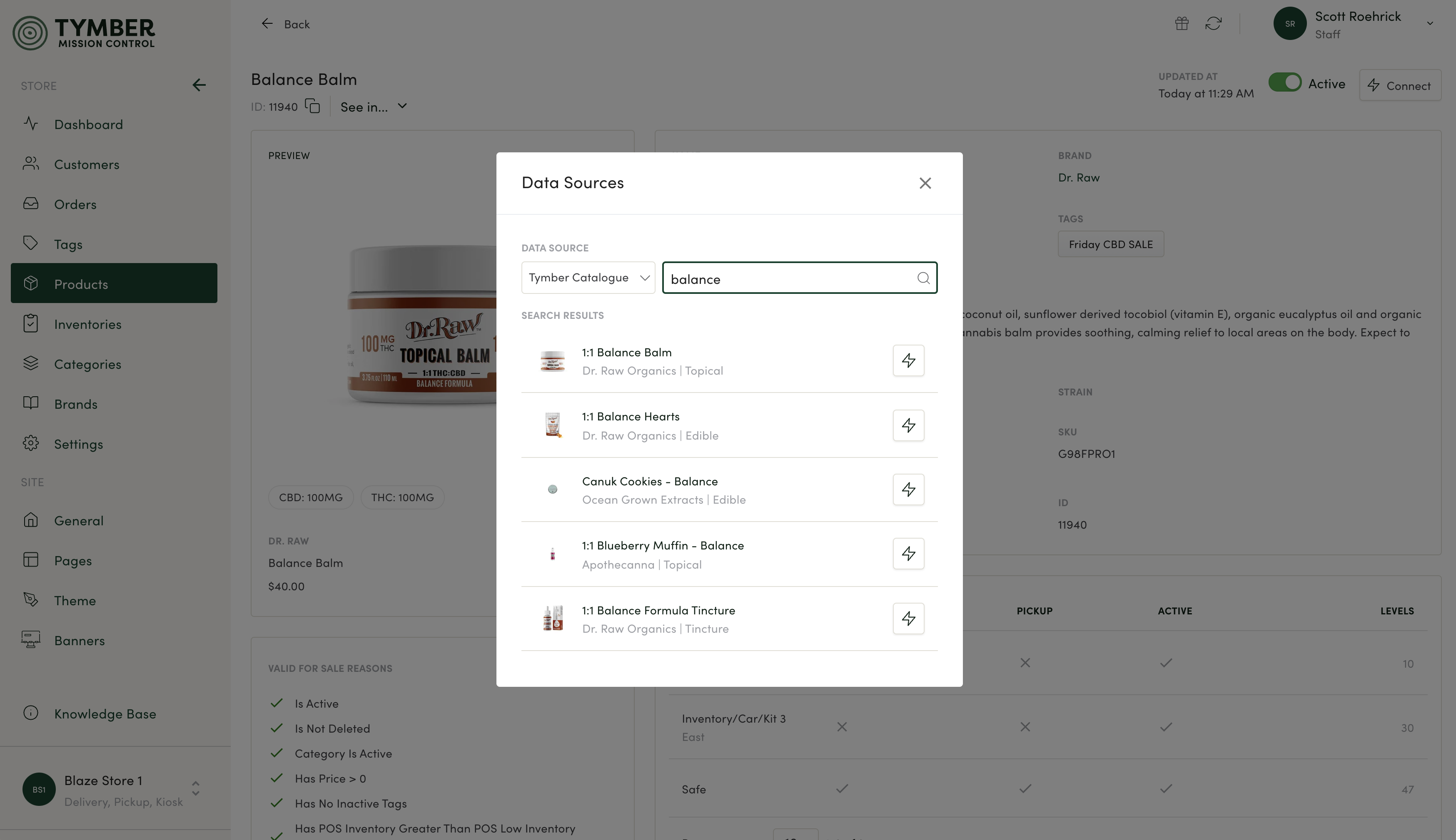Screen dimensions: 1456x840
Task: Click the Safe row level 47
Action: [1407, 789]
